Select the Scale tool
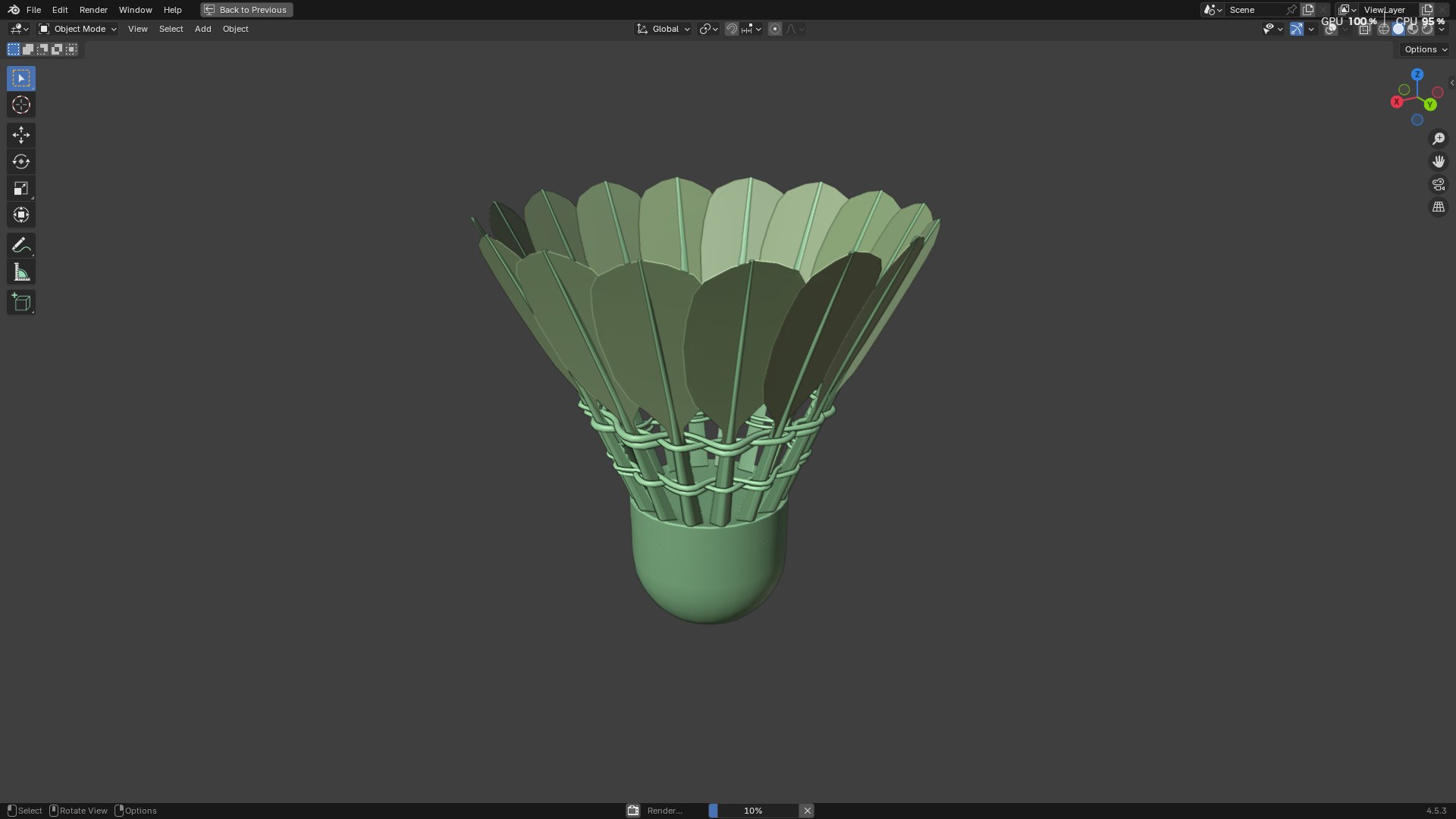This screenshot has width=1456, height=819. point(21,188)
